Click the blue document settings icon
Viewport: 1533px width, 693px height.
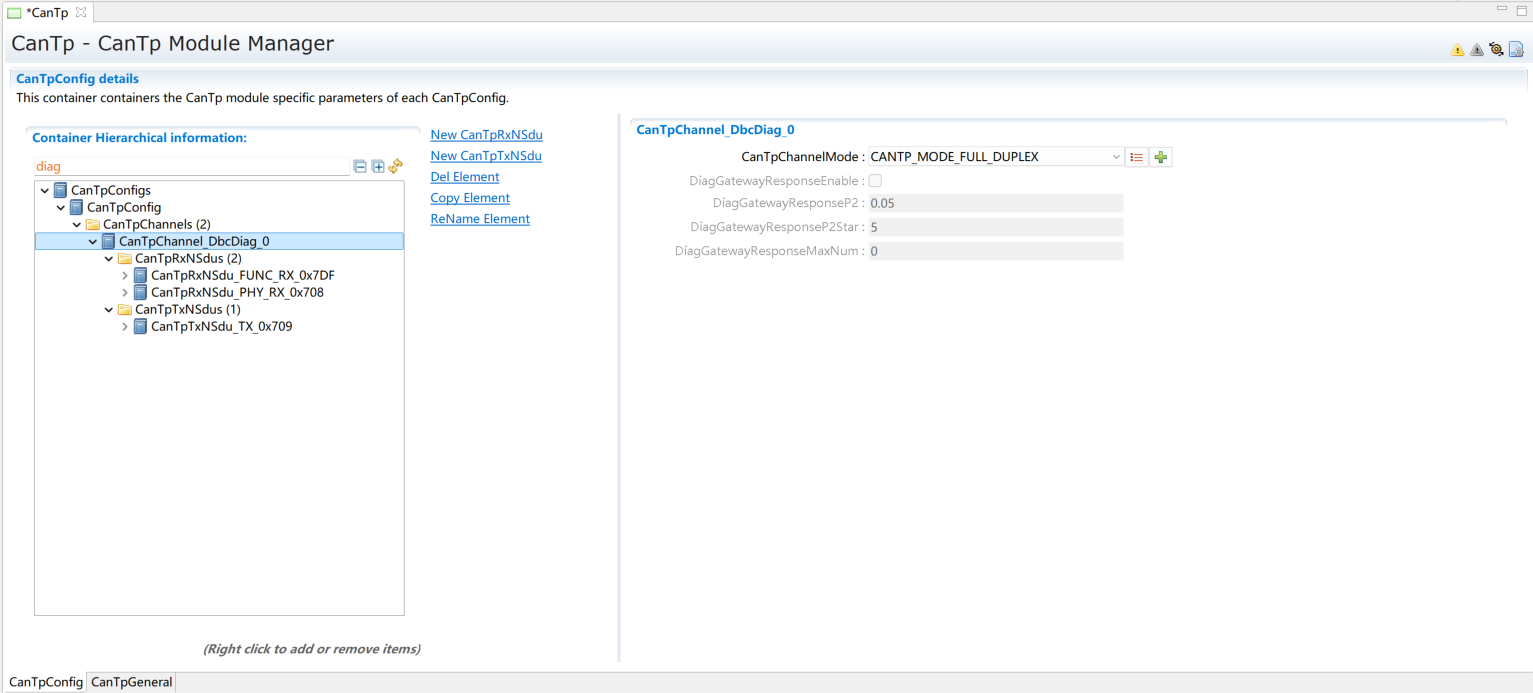(1516, 50)
